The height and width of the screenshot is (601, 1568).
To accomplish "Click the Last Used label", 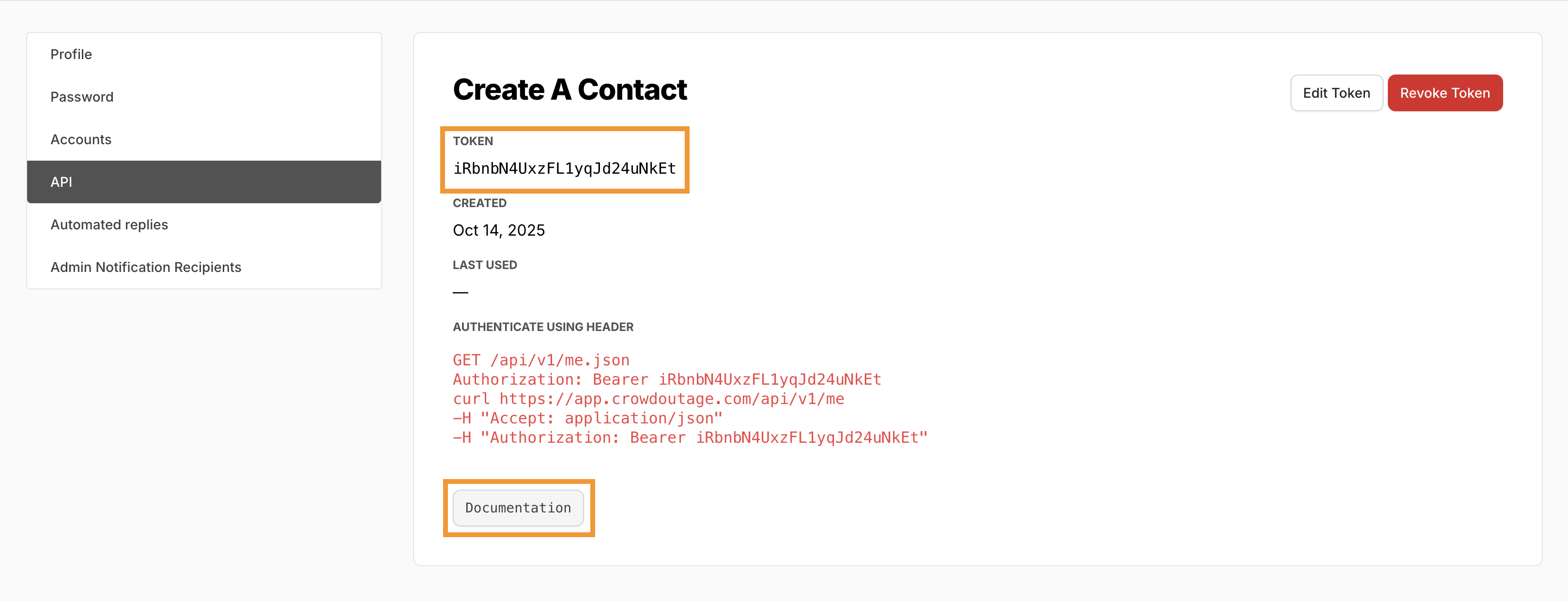I will click(485, 265).
